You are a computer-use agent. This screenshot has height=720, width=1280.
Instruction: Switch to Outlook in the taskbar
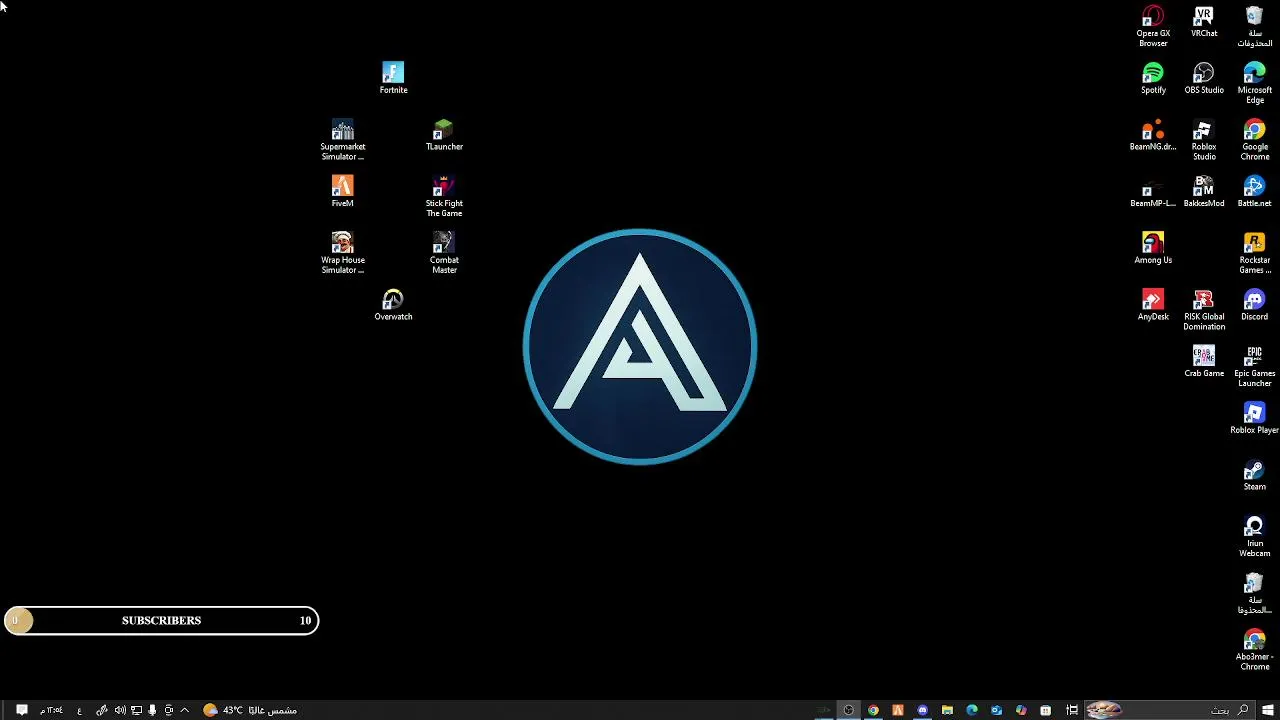[x=996, y=710]
